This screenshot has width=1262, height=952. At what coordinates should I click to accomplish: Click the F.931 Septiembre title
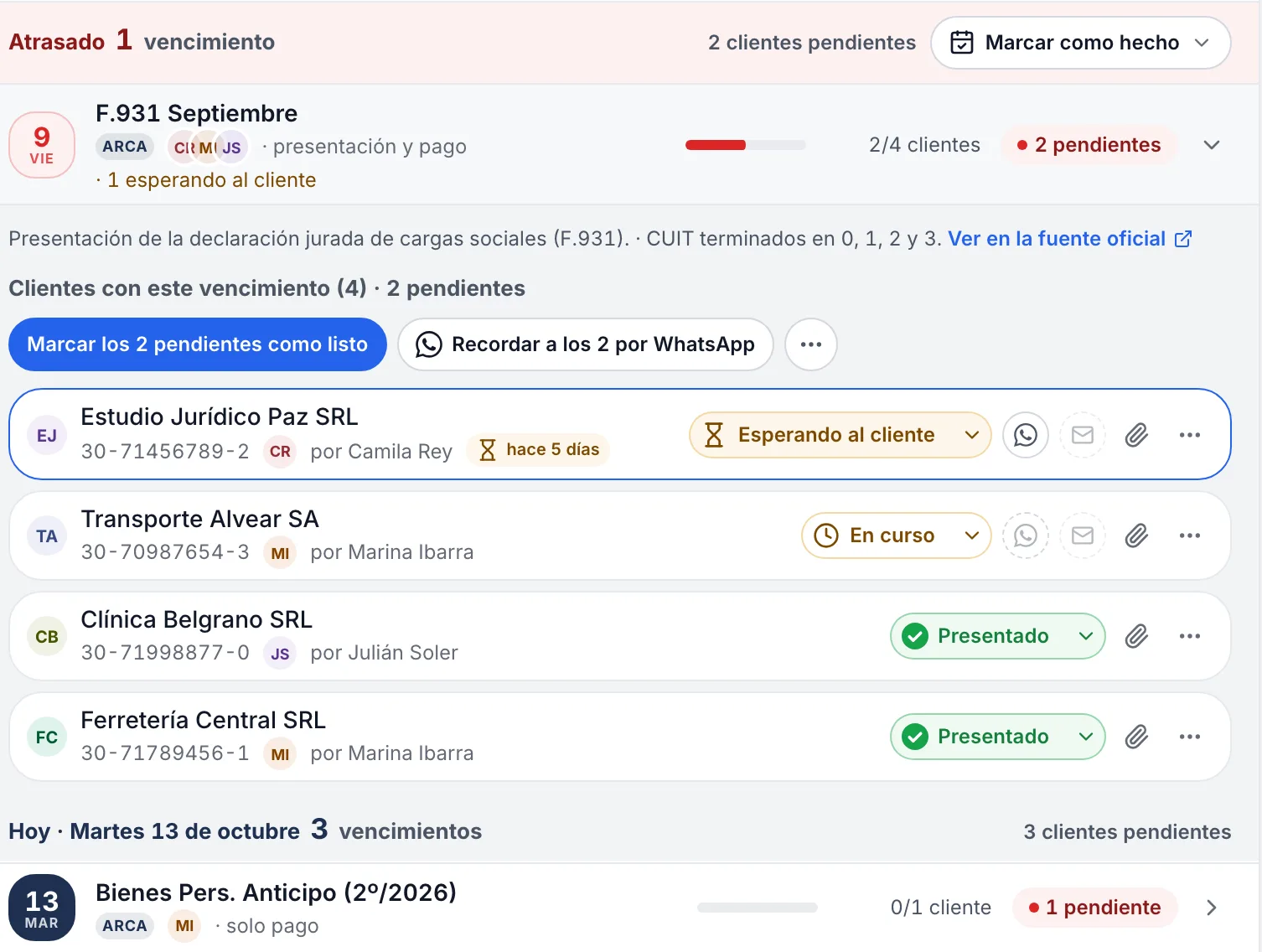point(197,113)
